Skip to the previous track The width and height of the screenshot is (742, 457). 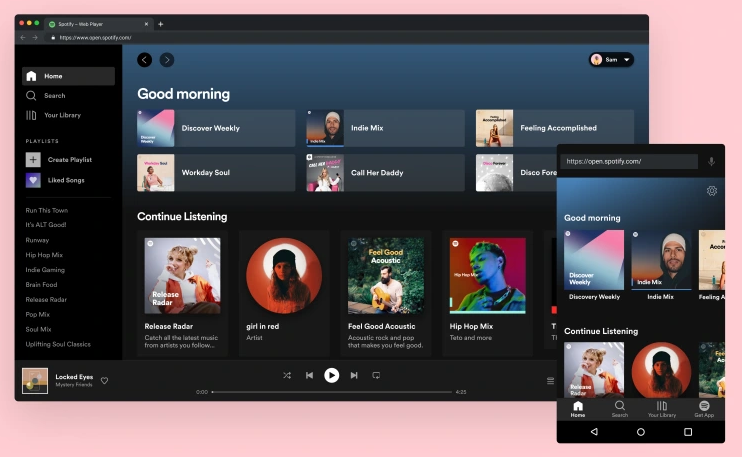[309, 375]
